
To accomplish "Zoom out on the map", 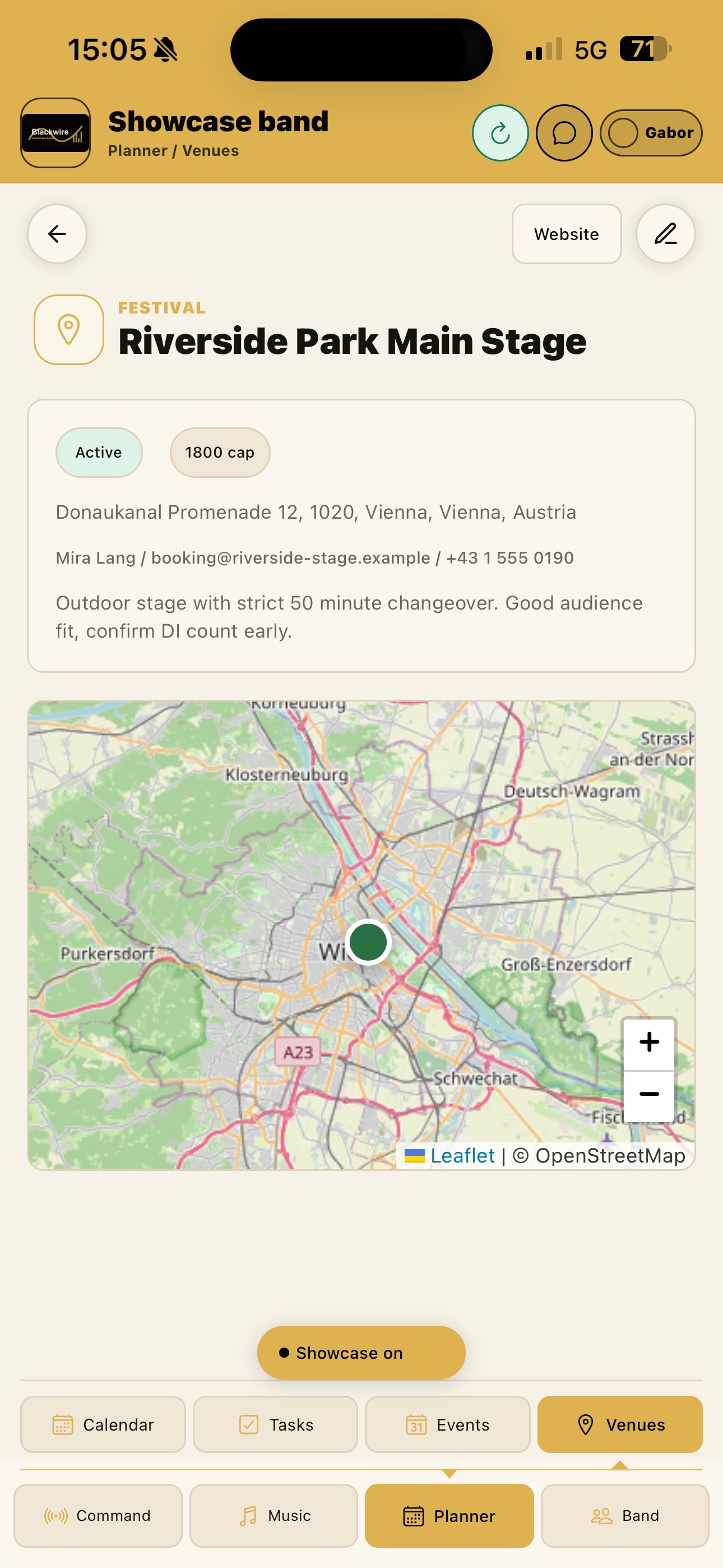I will tap(649, 1095).
